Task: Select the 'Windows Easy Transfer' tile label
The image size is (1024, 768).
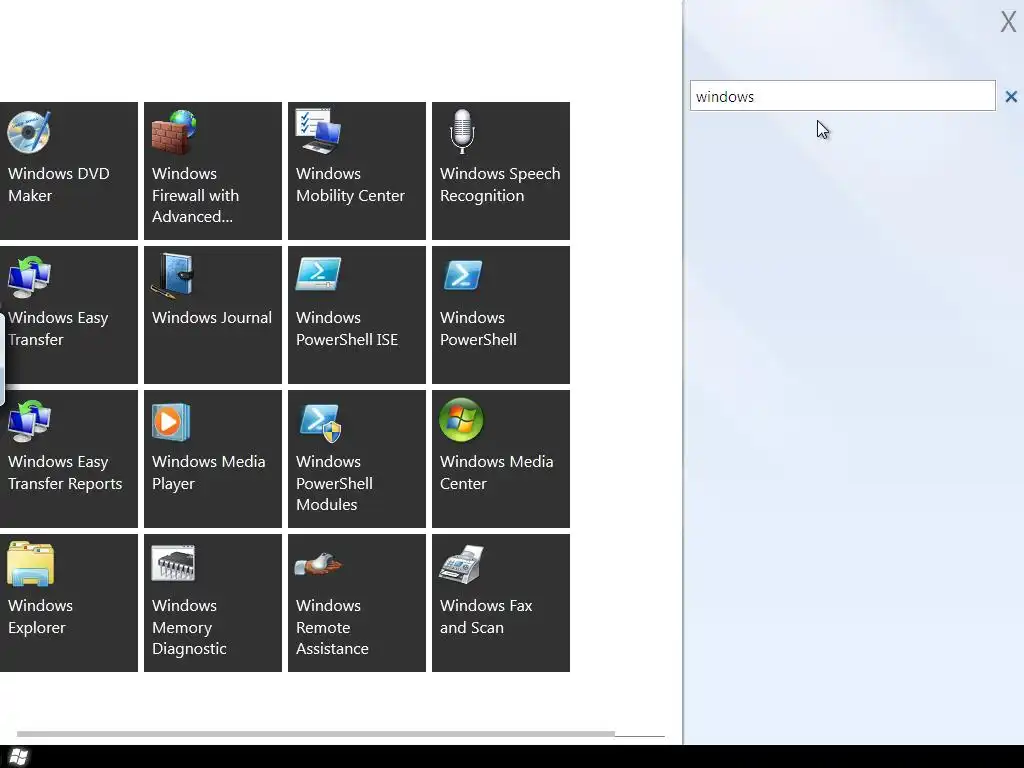Action: pos(58,328)
